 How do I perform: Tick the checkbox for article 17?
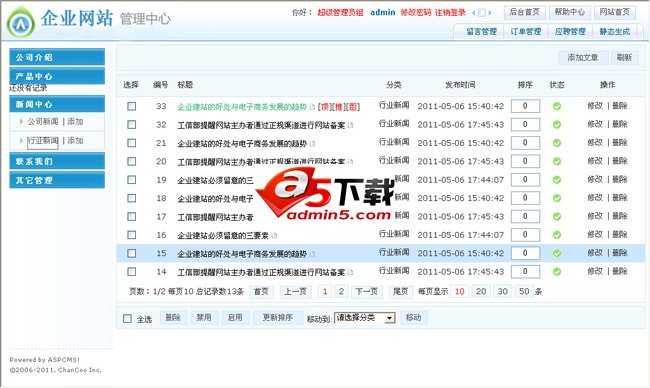[x=132, y=216]
